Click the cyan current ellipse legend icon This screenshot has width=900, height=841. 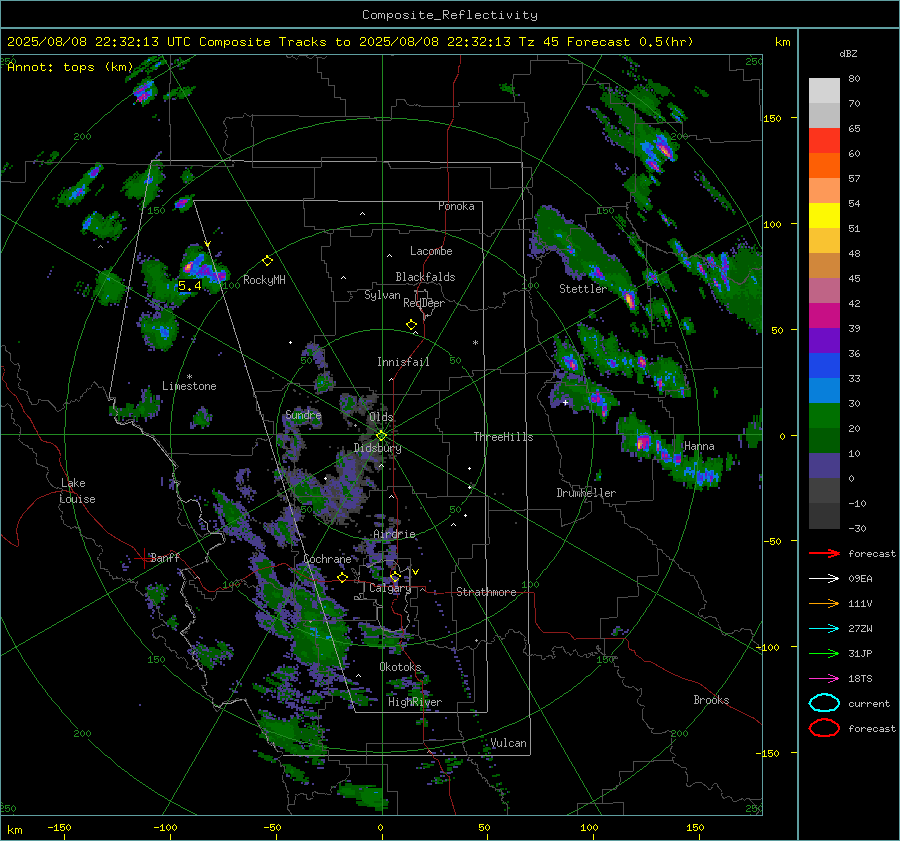tap(824, 703)
